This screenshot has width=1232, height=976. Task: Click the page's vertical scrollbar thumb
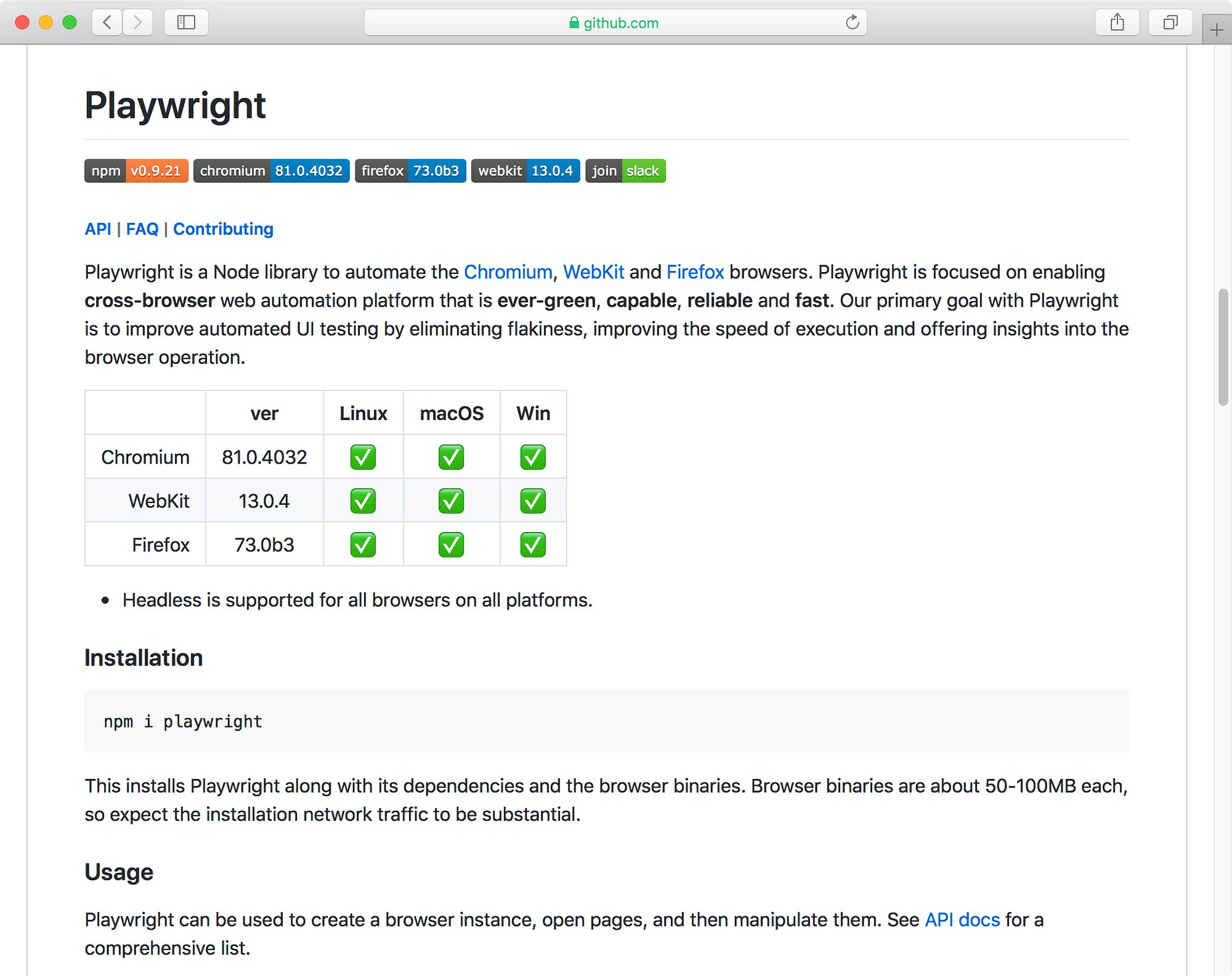click(1223, 347)
